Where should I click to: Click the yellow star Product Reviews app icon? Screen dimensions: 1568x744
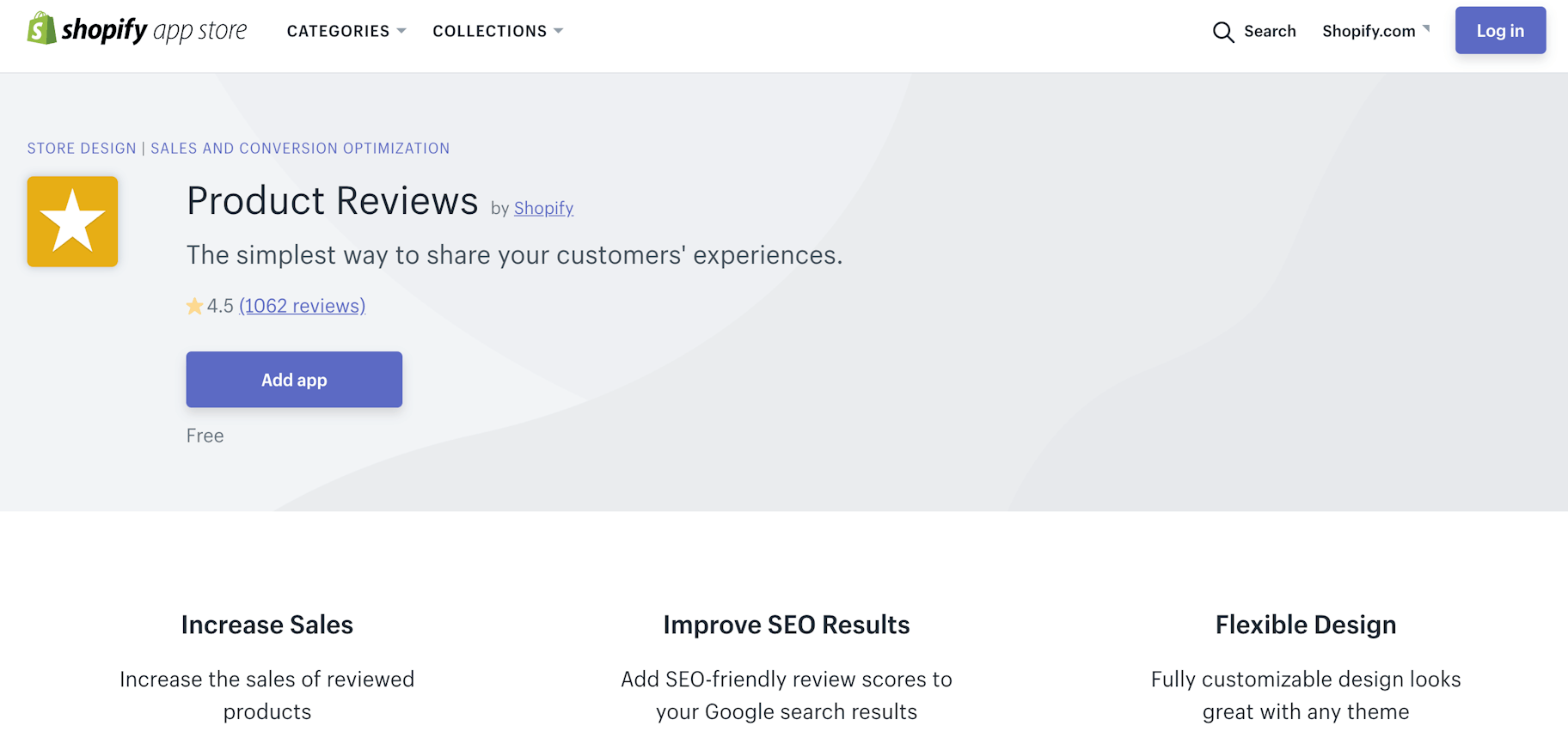[72, 222]
